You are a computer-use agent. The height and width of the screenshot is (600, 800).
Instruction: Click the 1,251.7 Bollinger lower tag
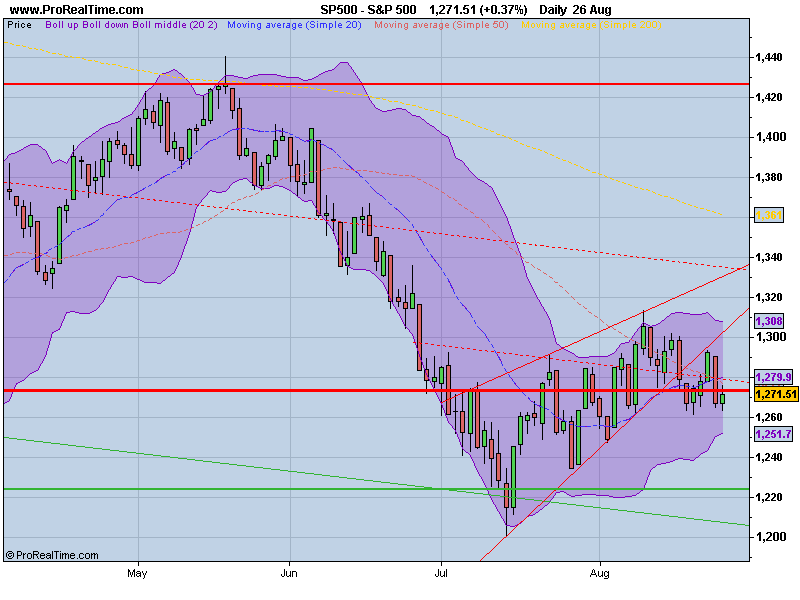(773, 434)
